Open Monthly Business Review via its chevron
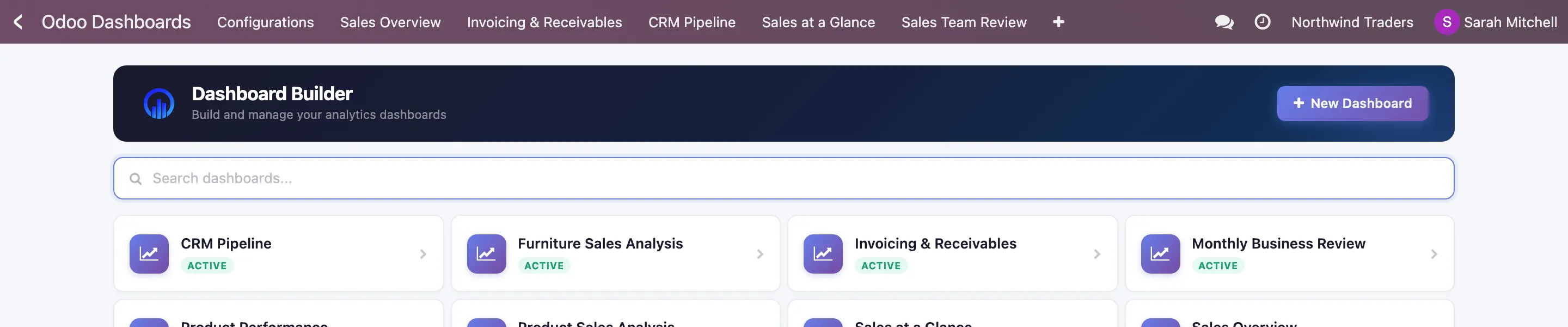Image resolution: width=1568 pixels, height=327 pixels. pos(1434,254)
